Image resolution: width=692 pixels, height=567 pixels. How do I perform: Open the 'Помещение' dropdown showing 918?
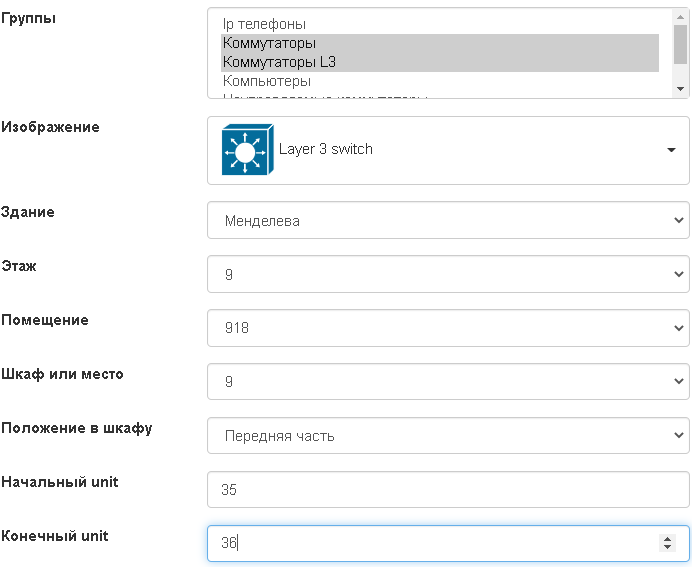point(448,328)
